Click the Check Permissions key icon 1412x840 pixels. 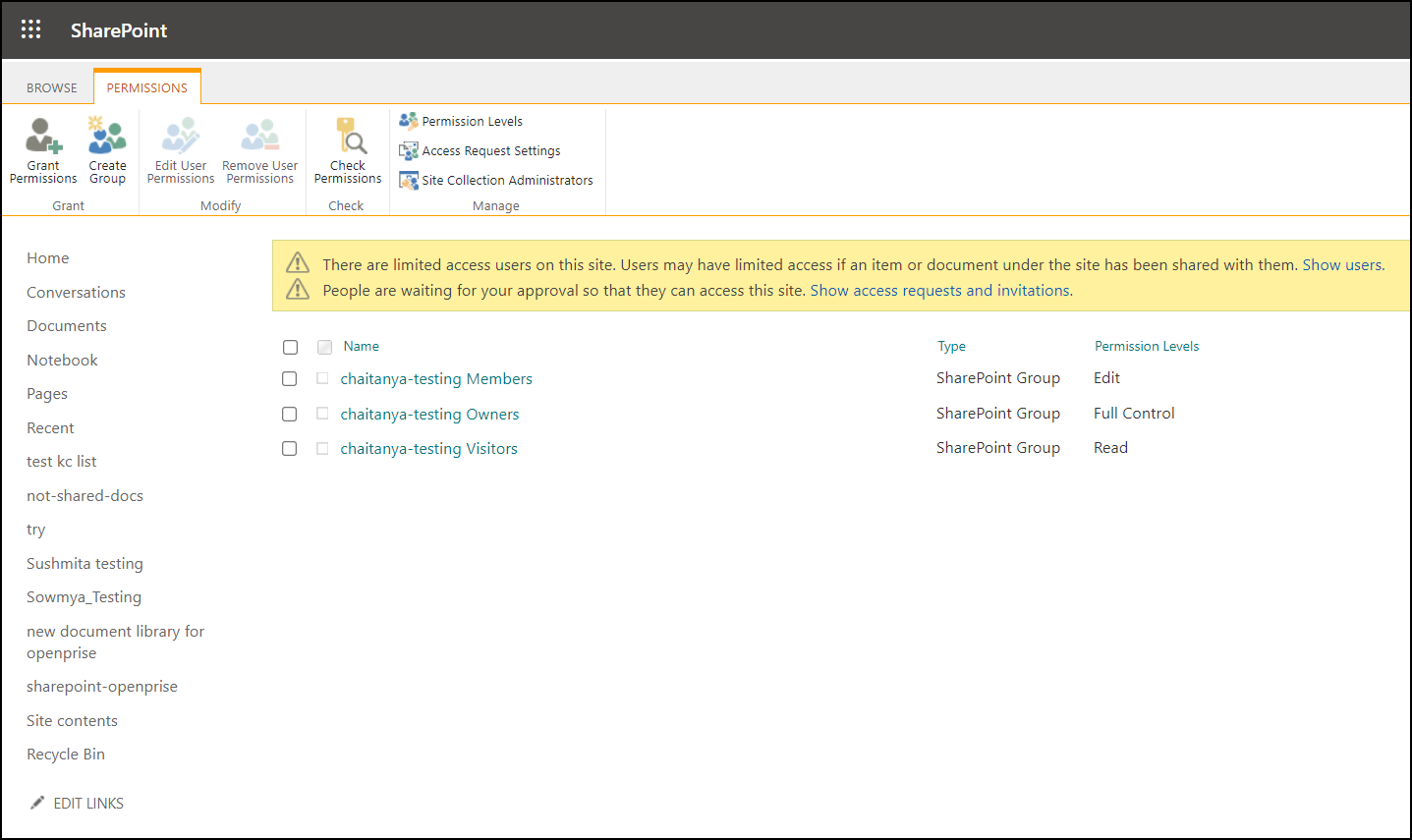[350, 136]
